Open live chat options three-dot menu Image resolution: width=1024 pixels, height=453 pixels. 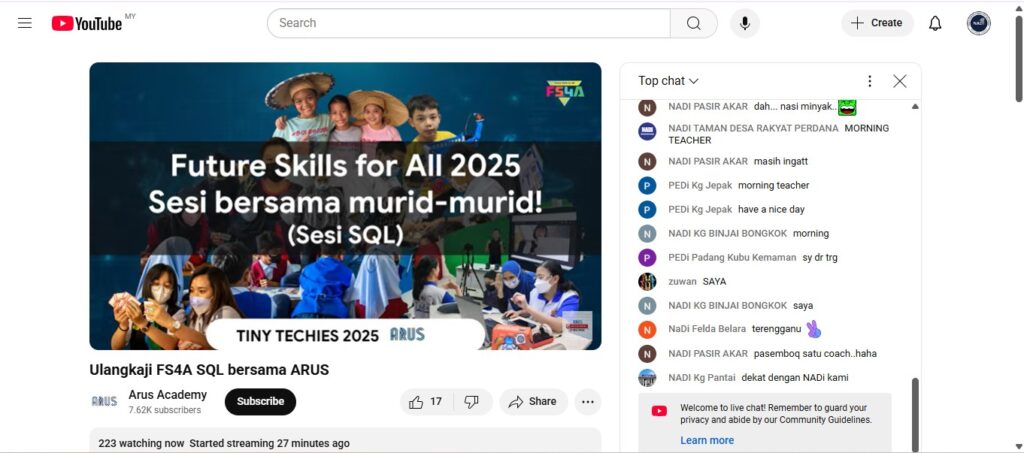(x=869, y=81)
